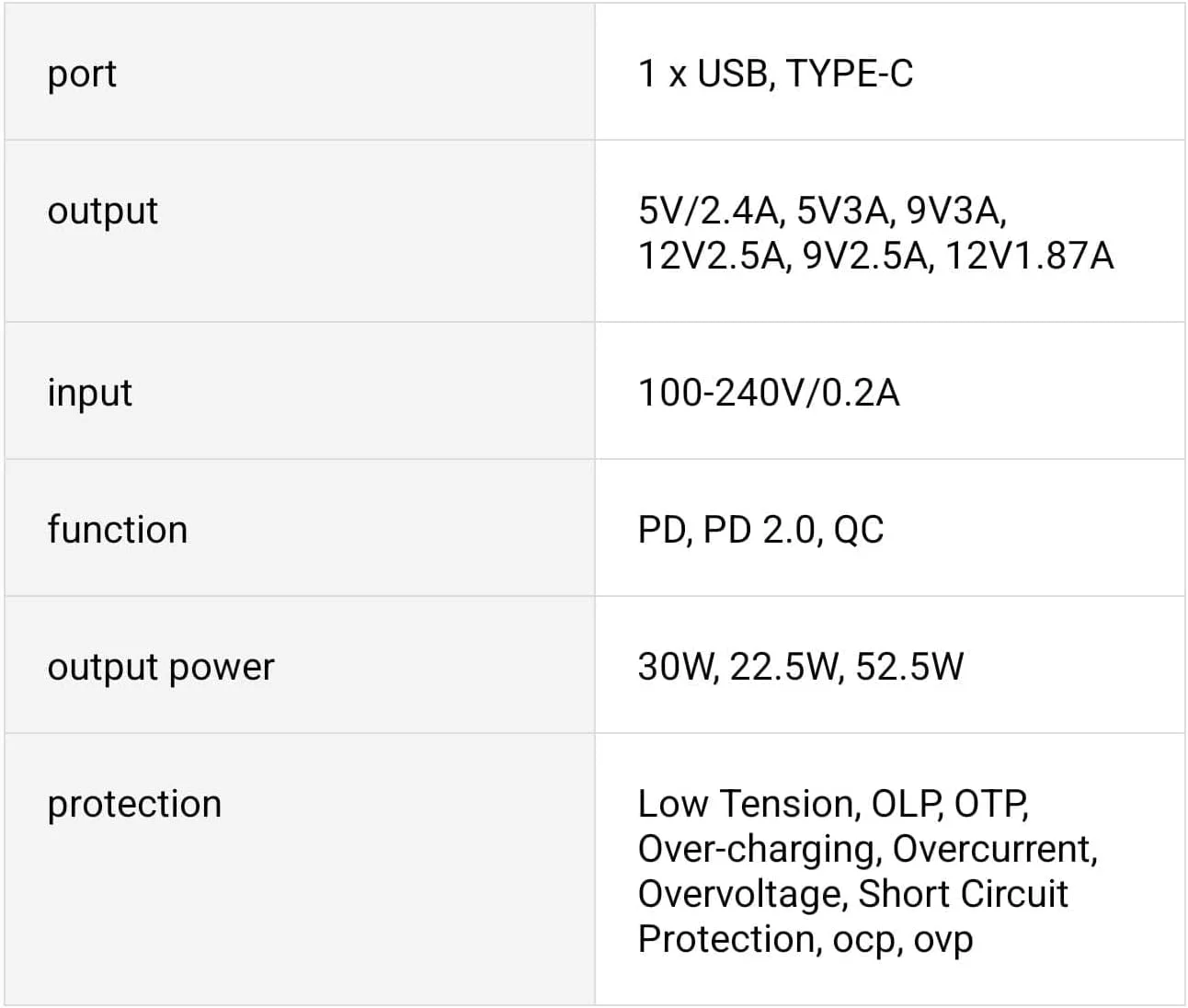This screenshot has width=1188, height=1008.
Task: Click the "PD 2.0" function text
Action: point(760,530)
